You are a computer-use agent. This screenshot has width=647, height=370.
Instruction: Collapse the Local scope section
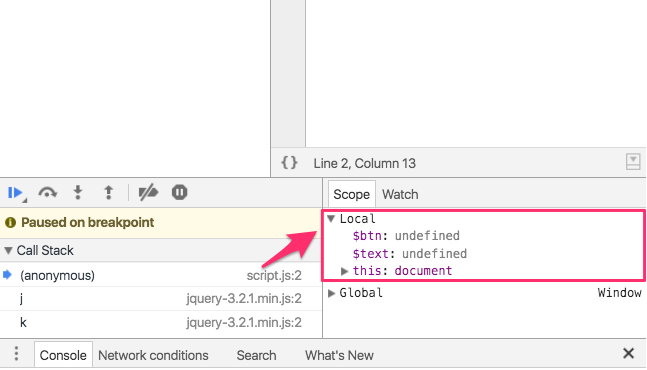click(331, 219)
